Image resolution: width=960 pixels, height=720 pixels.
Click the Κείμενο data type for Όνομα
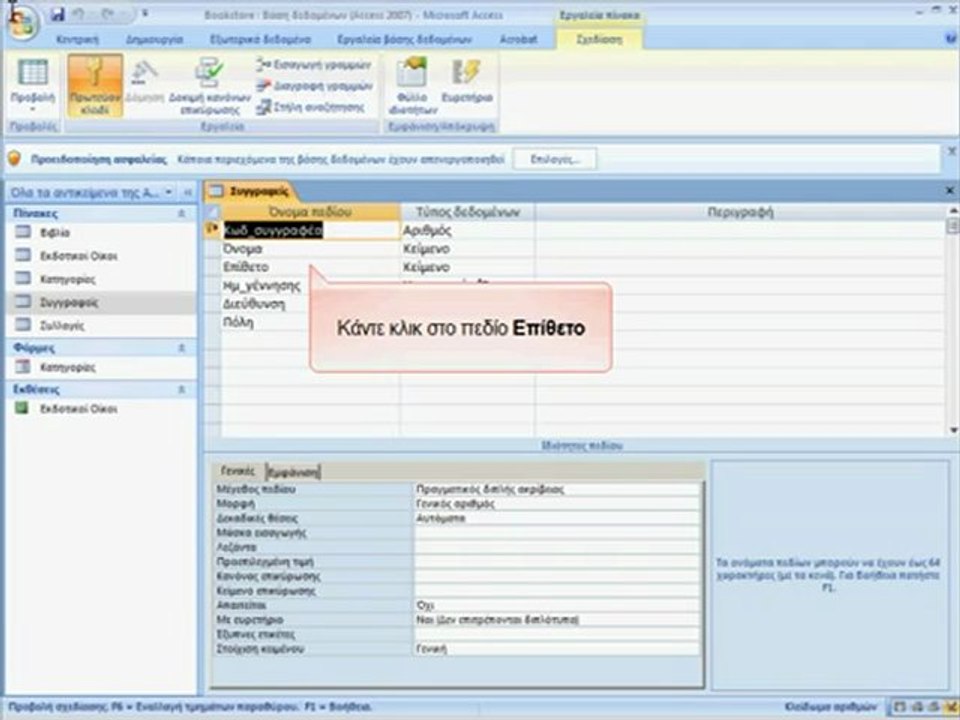click(468, 249)
